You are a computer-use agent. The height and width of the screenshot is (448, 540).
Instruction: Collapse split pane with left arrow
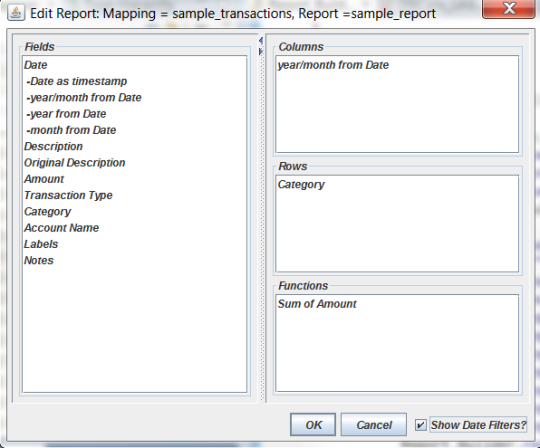[x=261, y=41]
